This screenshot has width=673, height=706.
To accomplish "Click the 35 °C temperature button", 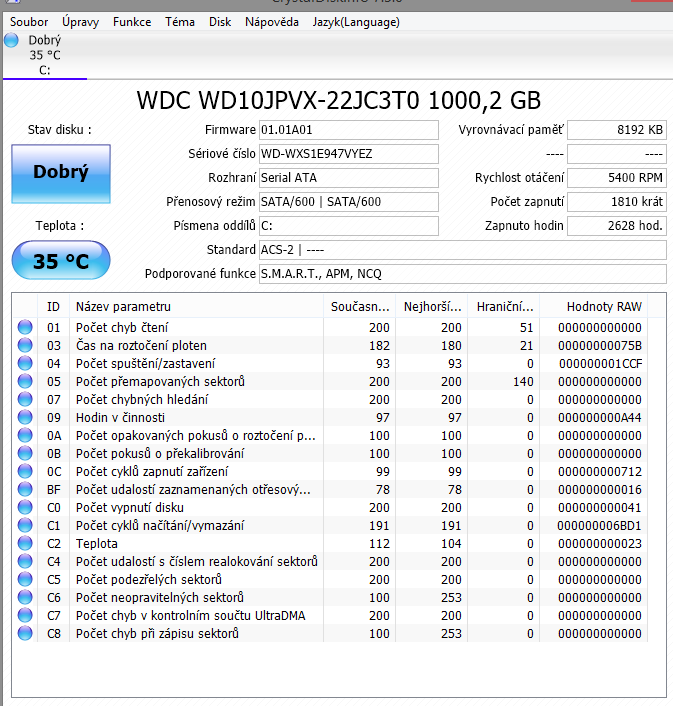I will point(61,260).
